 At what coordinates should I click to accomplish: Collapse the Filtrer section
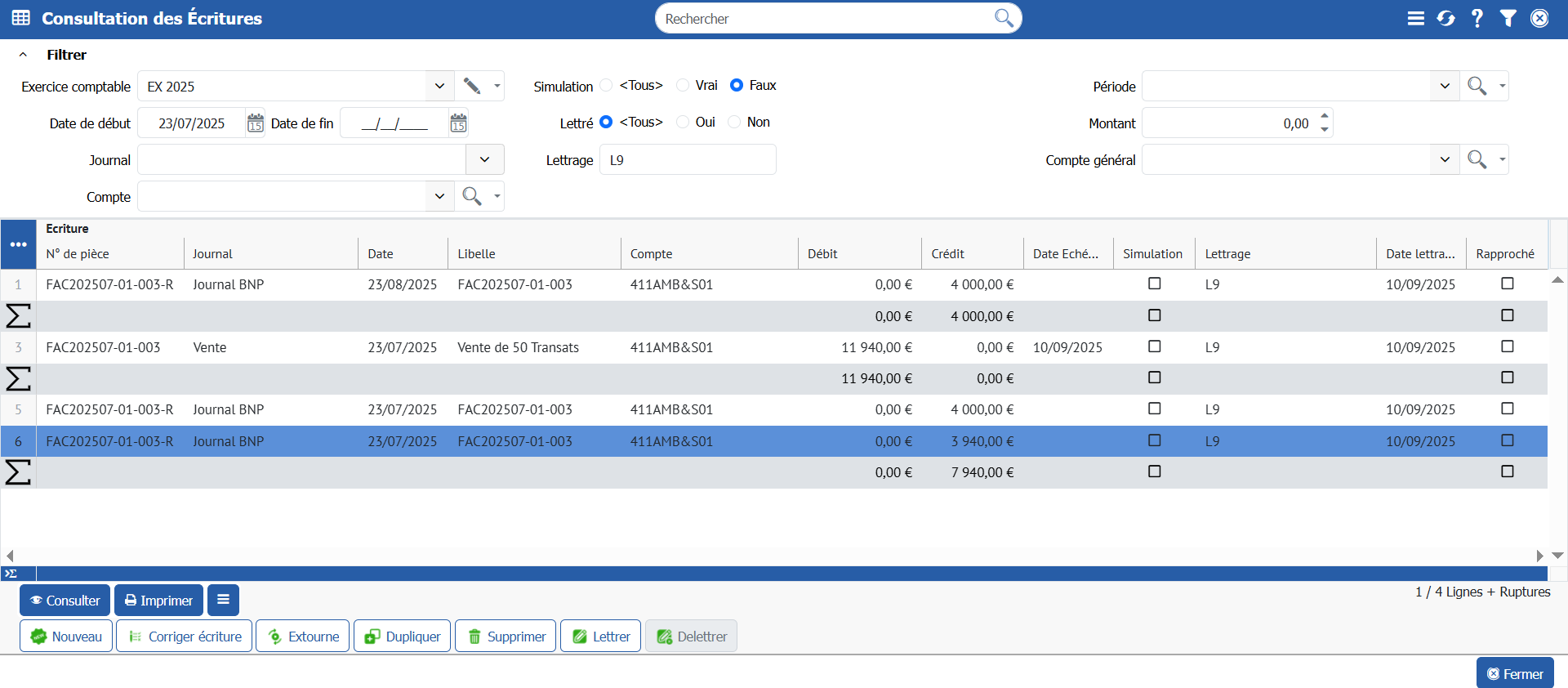23,55
